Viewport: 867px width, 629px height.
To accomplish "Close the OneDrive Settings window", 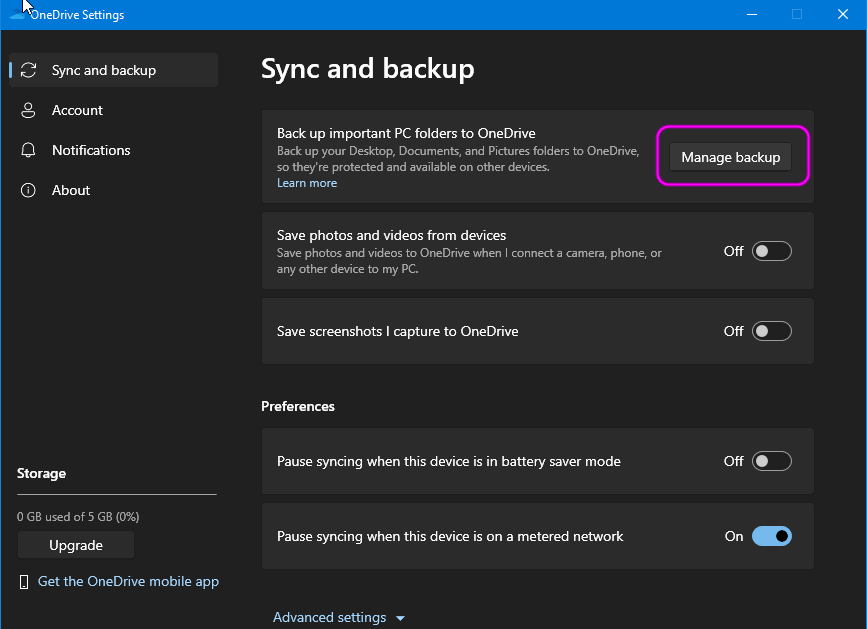I will pyautogui.click(x=843, y=14).
